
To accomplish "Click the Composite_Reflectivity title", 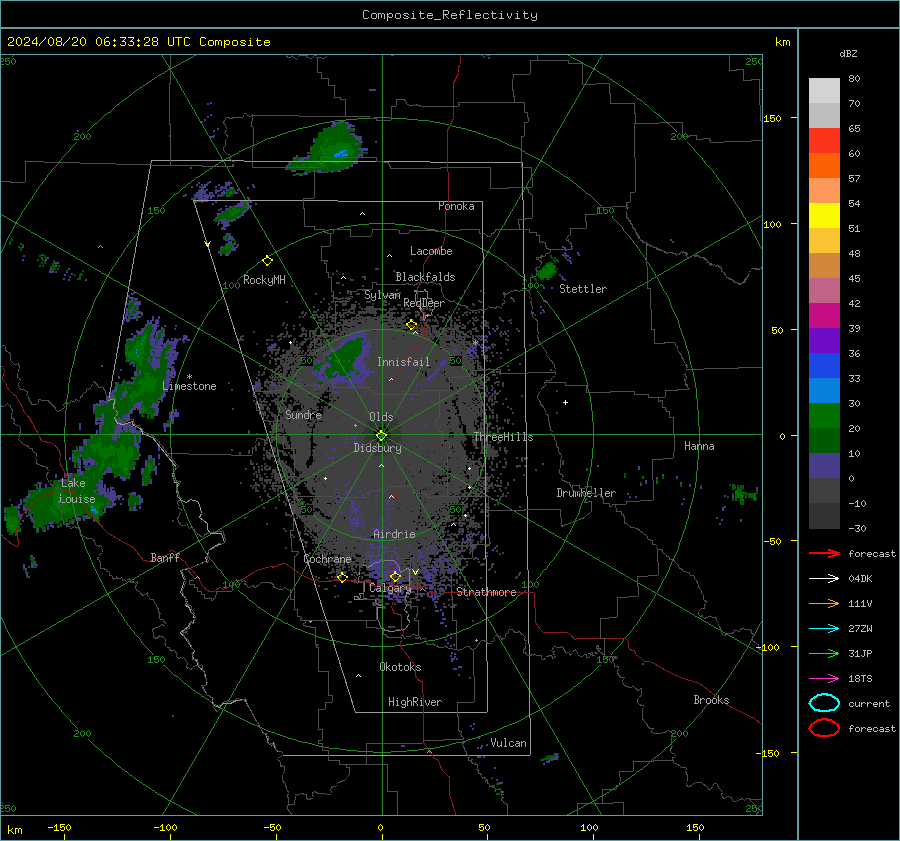I will (450, 15).
